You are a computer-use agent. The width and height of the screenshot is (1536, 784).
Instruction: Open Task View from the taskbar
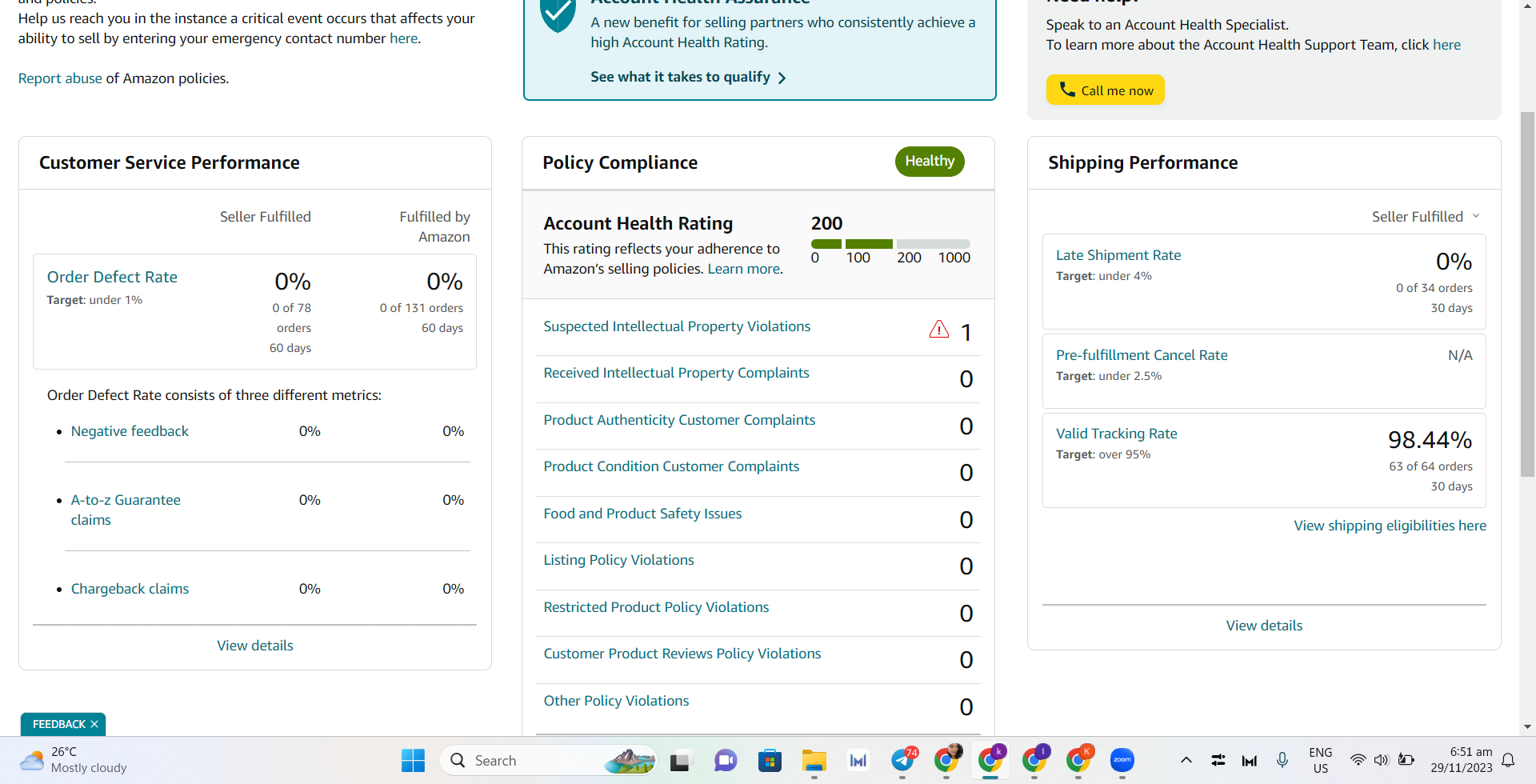[x=680, y=760]
